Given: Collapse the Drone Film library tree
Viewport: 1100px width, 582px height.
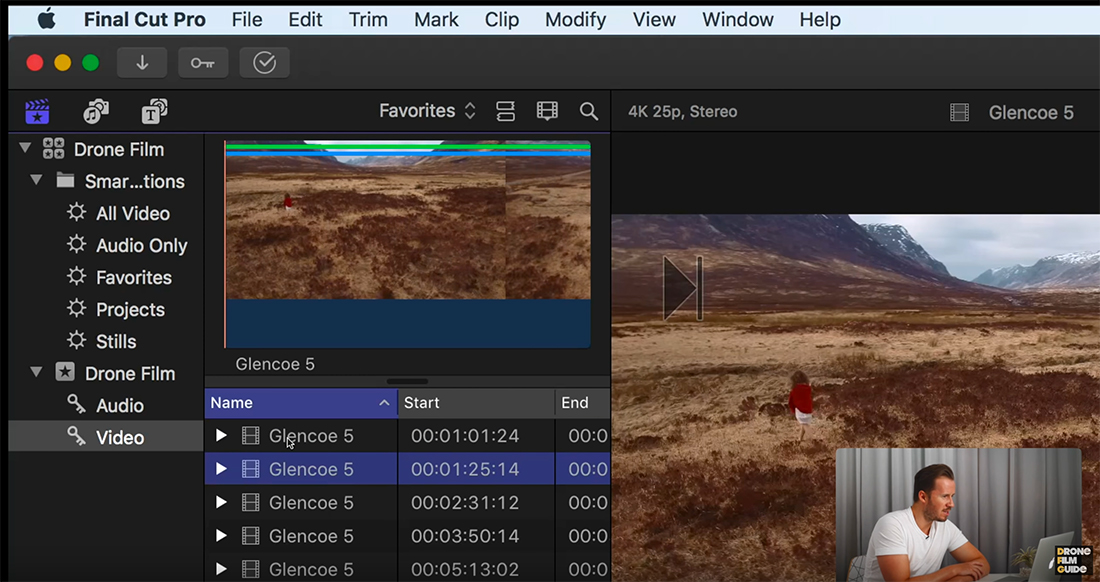Looking at the screenshot, I should point(22,148).
